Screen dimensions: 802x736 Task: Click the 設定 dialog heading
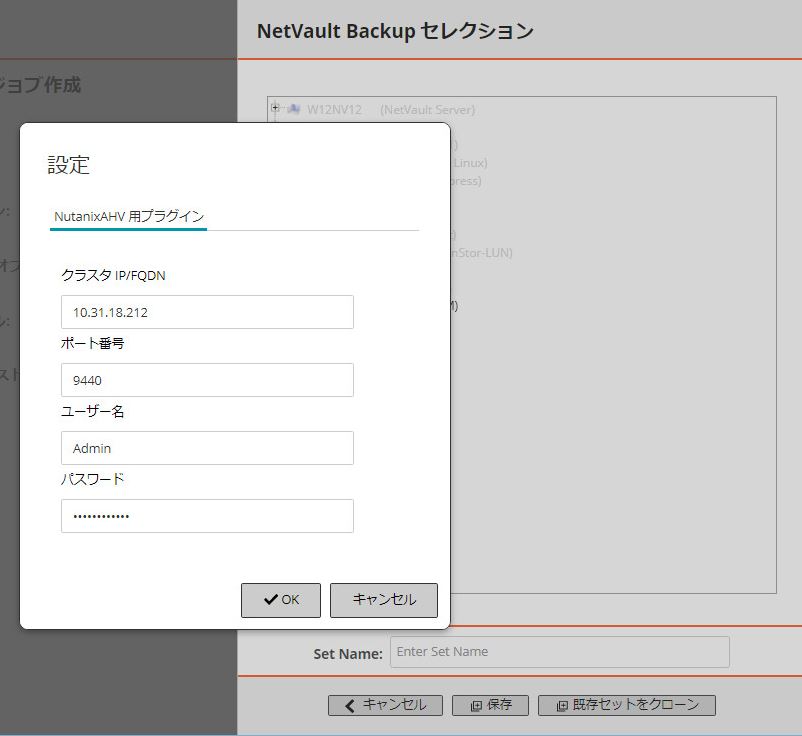(x=69, y=165)
